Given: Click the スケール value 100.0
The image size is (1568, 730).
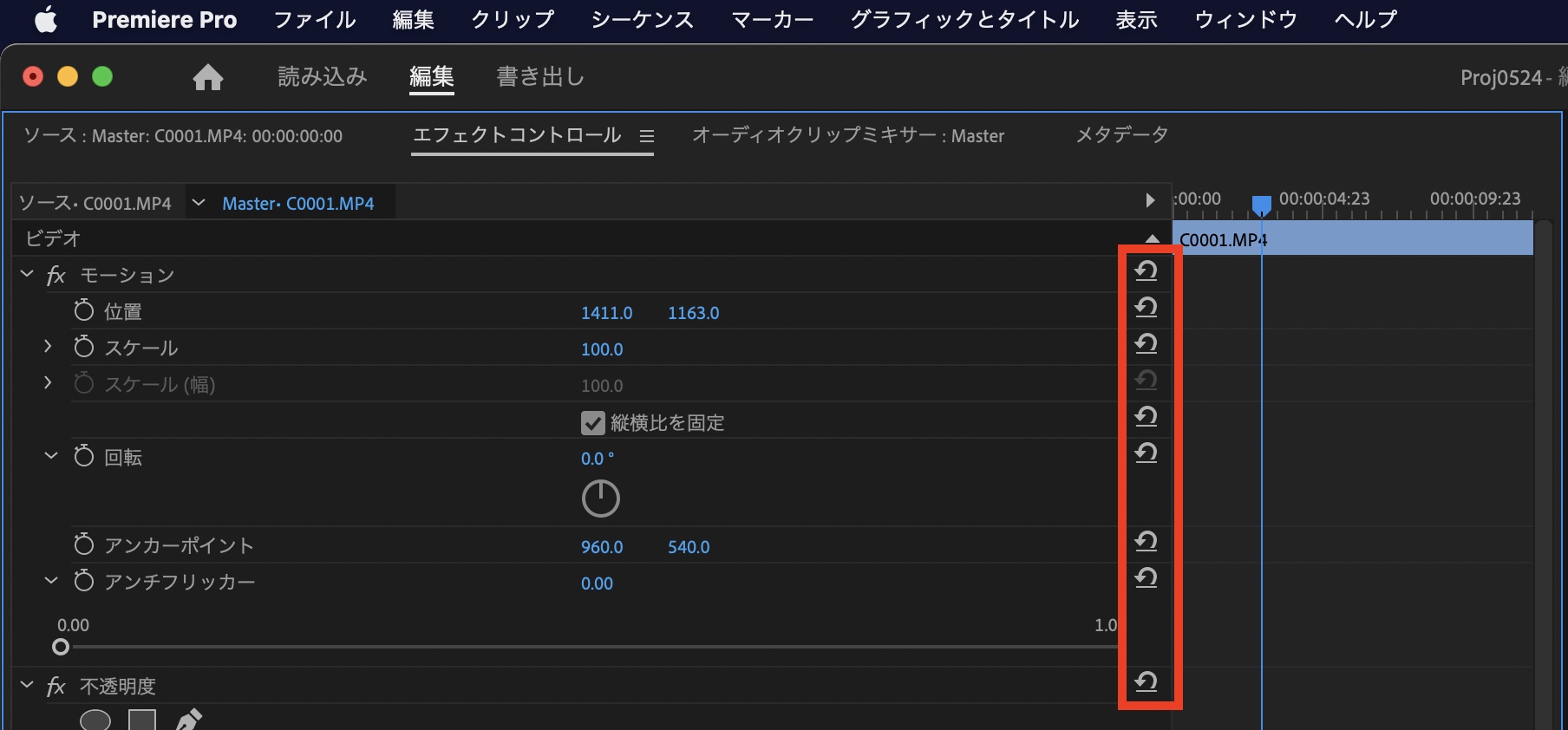Looking at the screenshot, I should (x=602, y=349).
